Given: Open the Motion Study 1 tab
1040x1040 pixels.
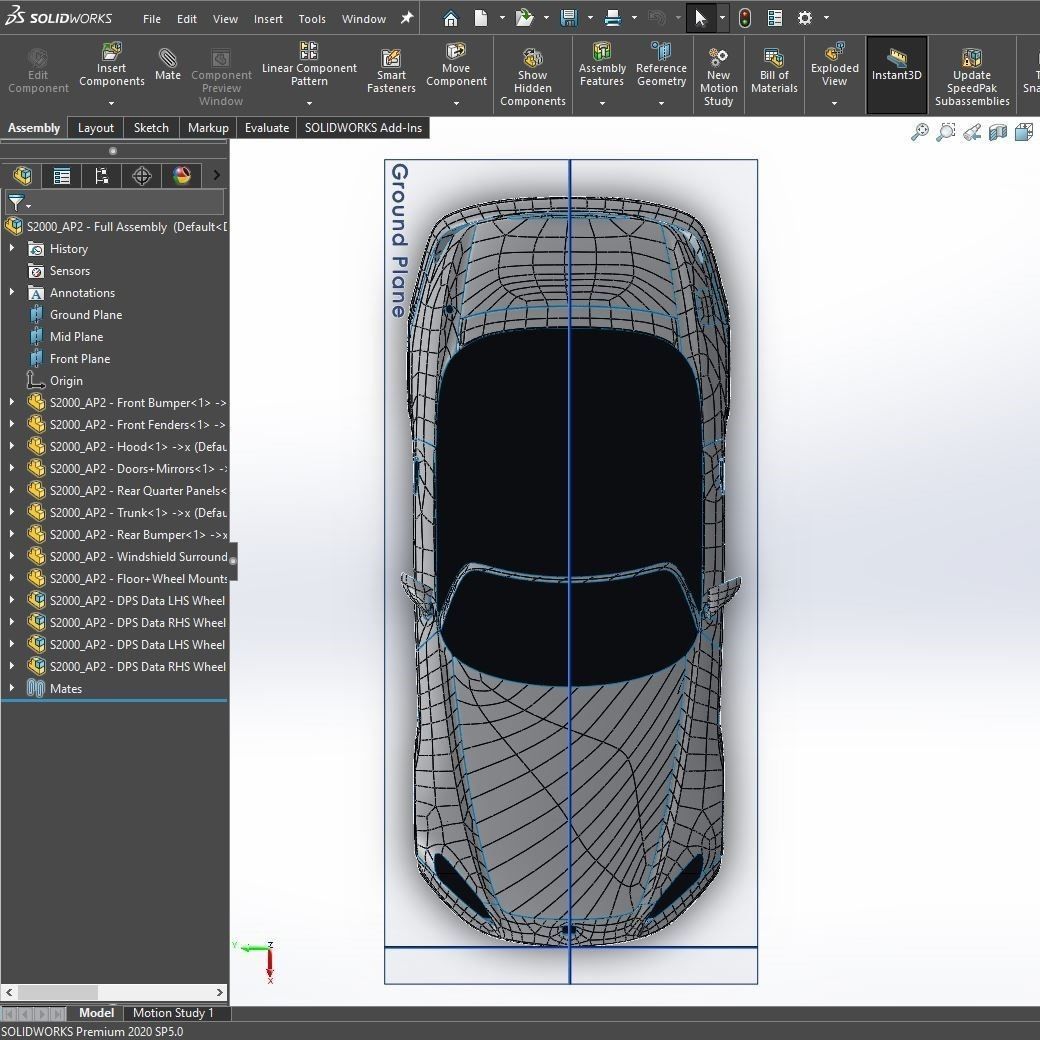Looking at the screenshot, I should coord(173,1013).
